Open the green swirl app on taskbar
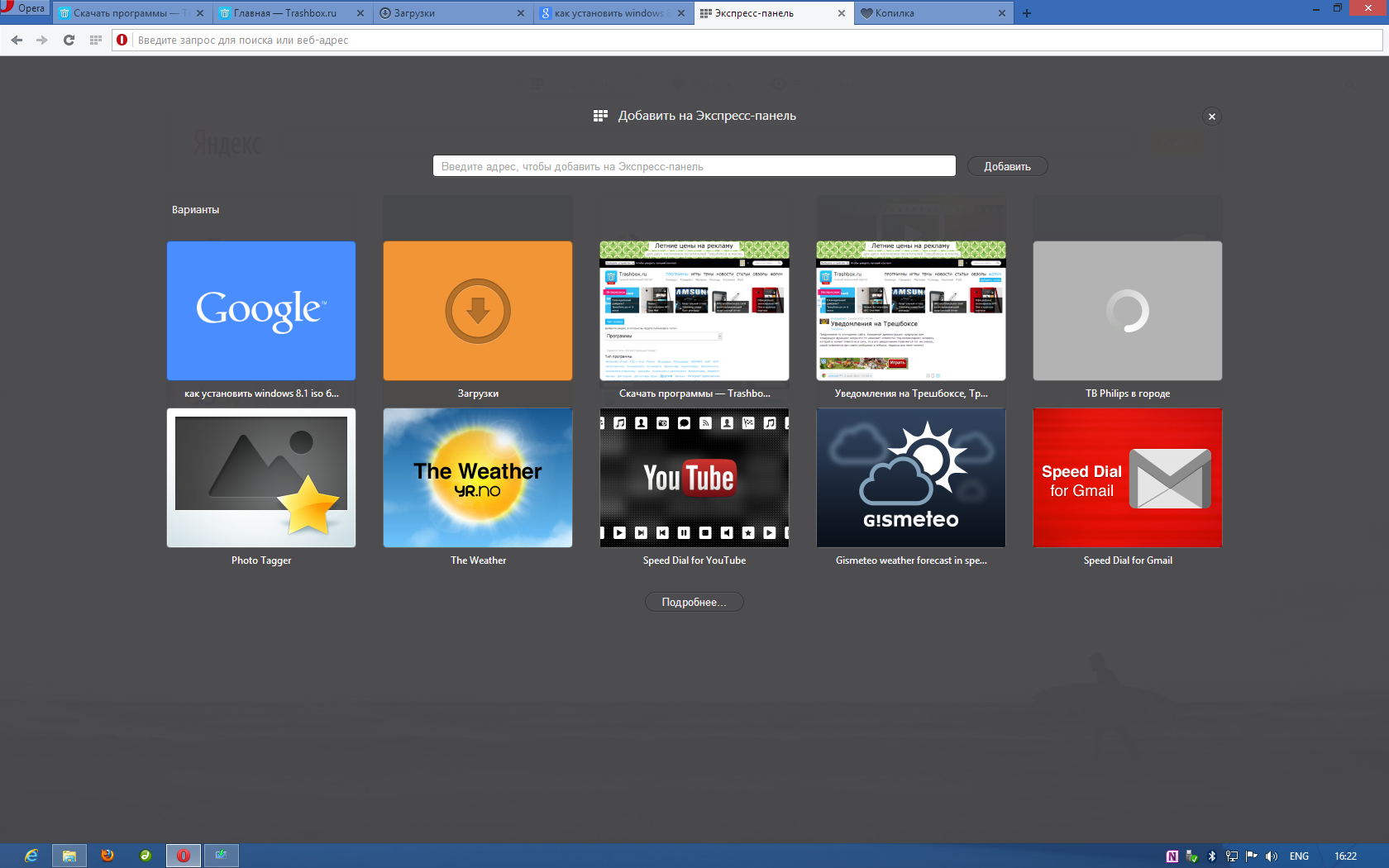The image size is (1389, 868). pyautogui.click(x=145, y=856)
